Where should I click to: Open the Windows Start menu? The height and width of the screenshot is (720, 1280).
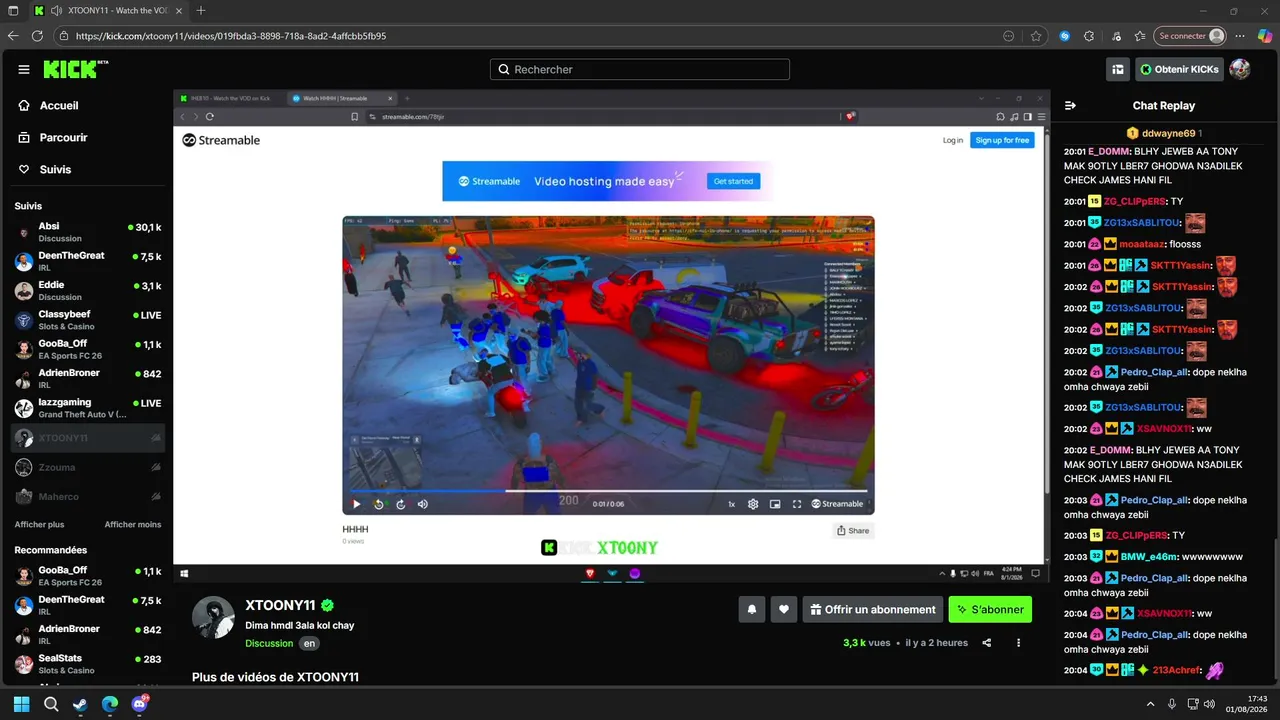pos(21,704)
